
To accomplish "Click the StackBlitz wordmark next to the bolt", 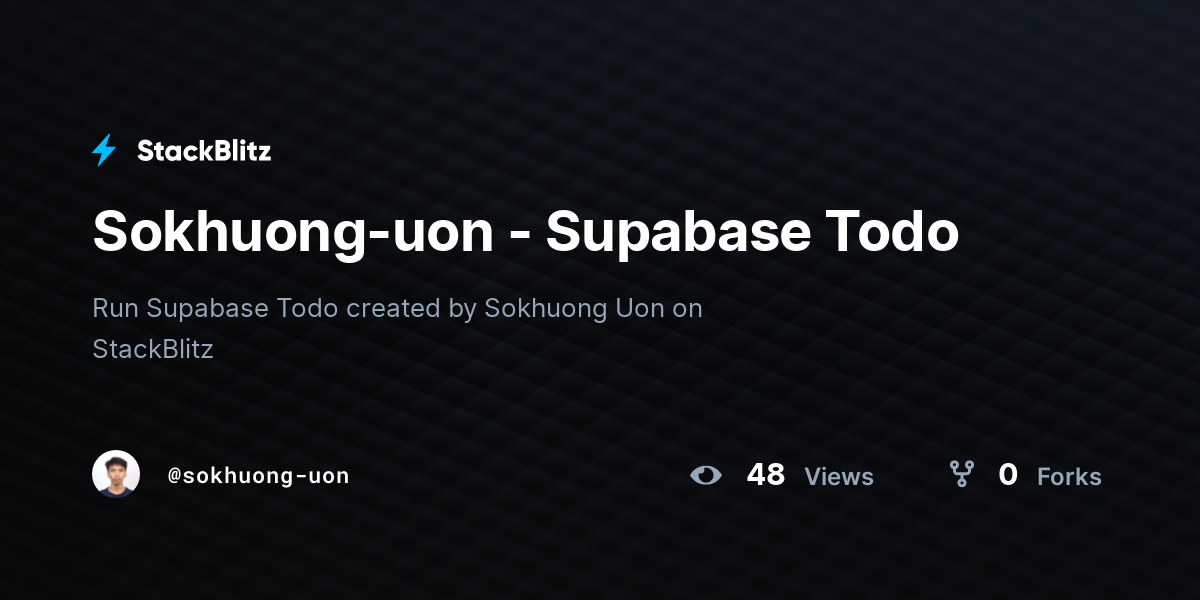I will 204,151.
